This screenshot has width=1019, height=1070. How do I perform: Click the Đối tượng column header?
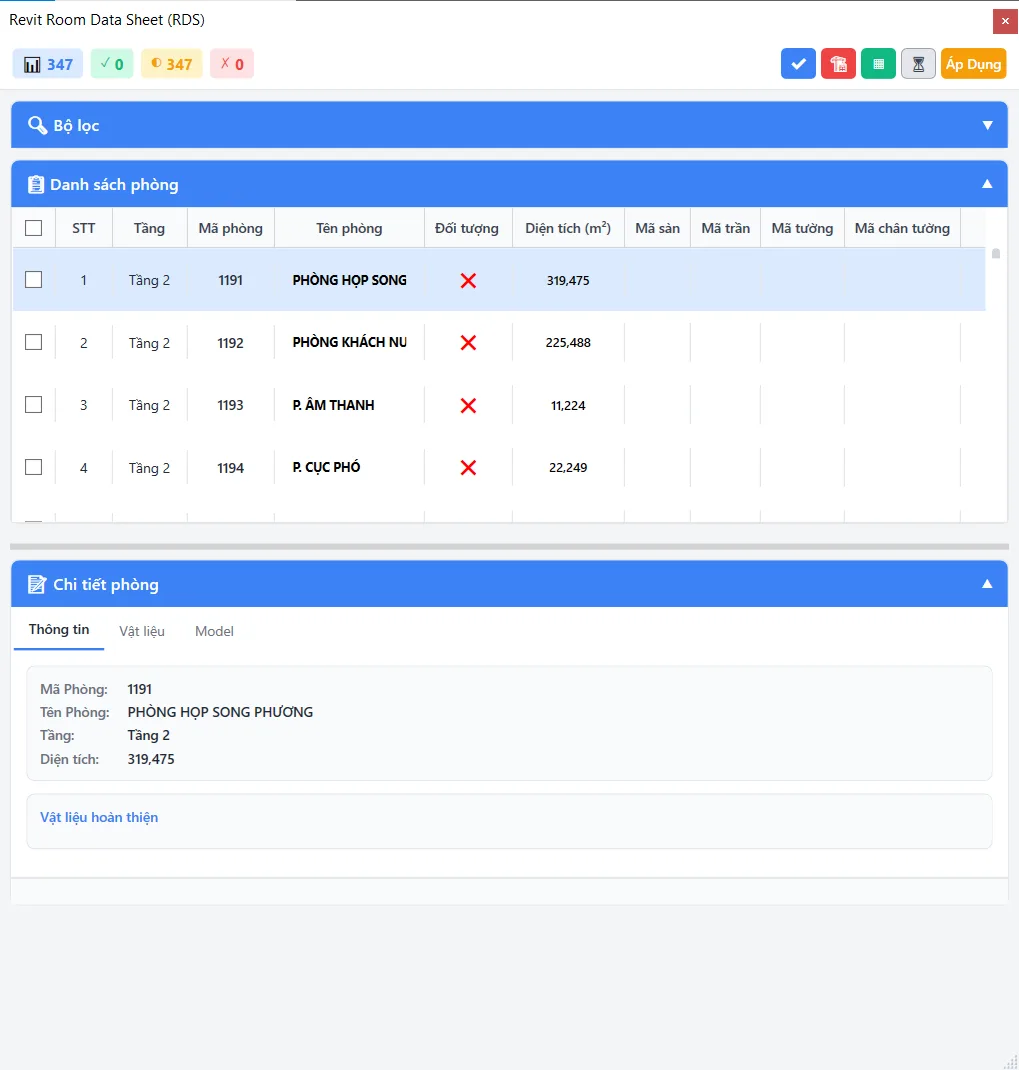coord(467,229)
